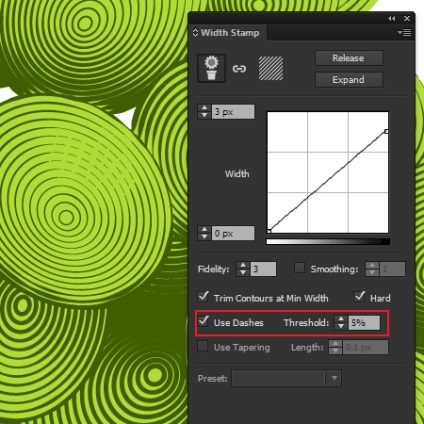Uncheck Trim Contours at Min Width

tap(203, 296)
